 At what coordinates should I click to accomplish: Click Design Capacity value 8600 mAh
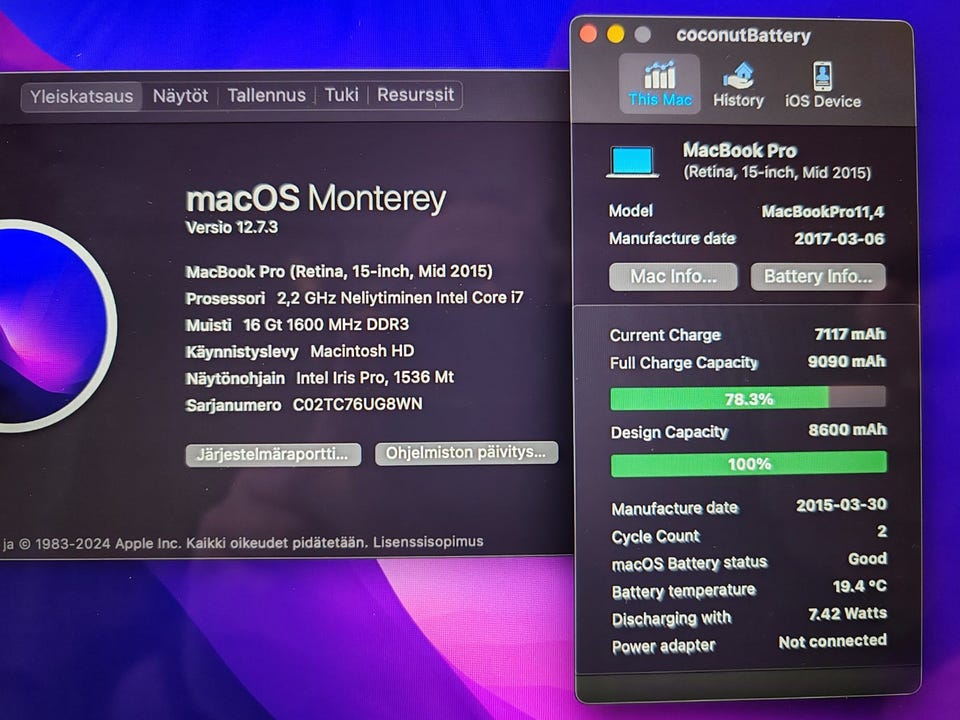[847, 430]
